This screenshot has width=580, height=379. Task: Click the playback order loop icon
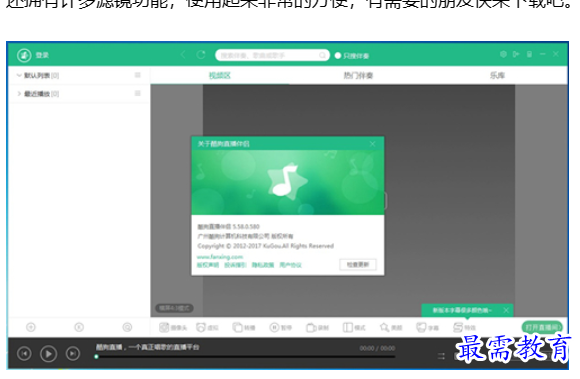pos(441,356)
